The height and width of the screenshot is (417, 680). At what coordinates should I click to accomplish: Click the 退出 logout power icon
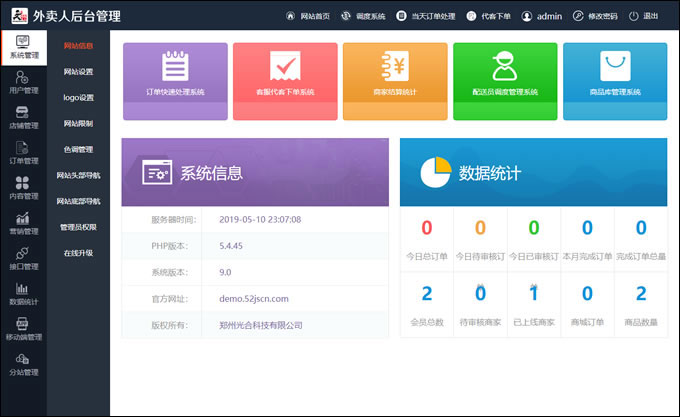(x=636, y=17)
